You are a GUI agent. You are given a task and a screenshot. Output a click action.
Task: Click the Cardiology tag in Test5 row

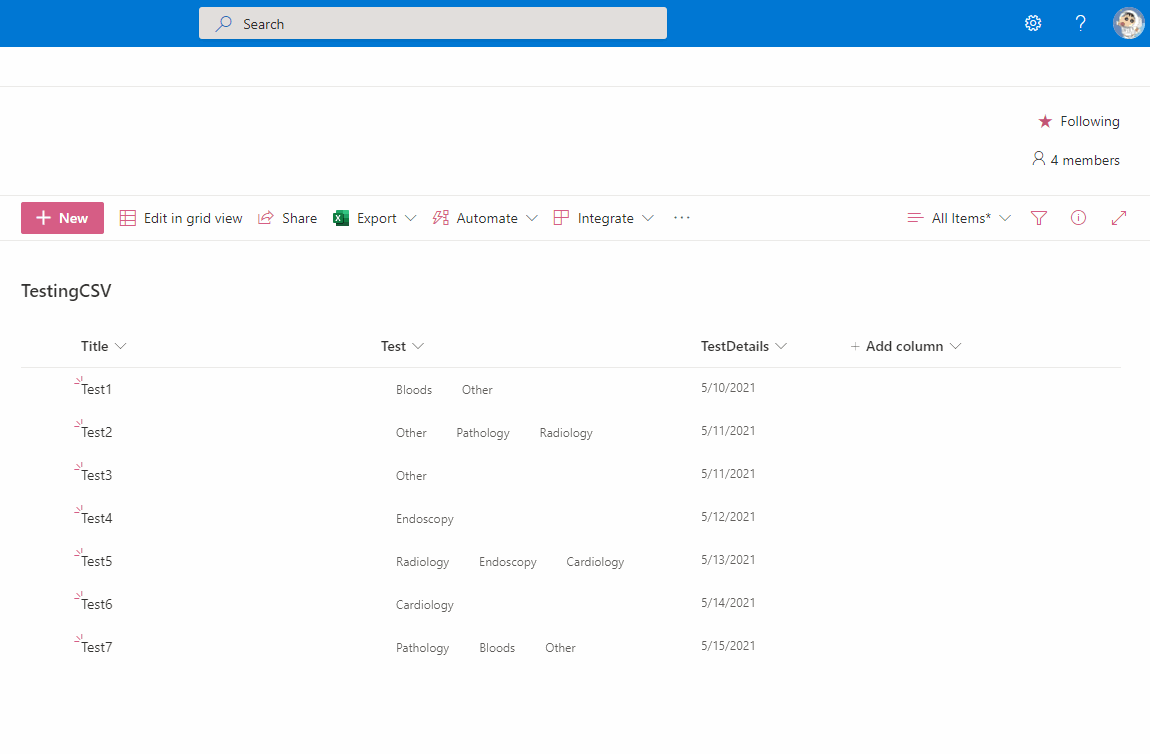[595, 562]
